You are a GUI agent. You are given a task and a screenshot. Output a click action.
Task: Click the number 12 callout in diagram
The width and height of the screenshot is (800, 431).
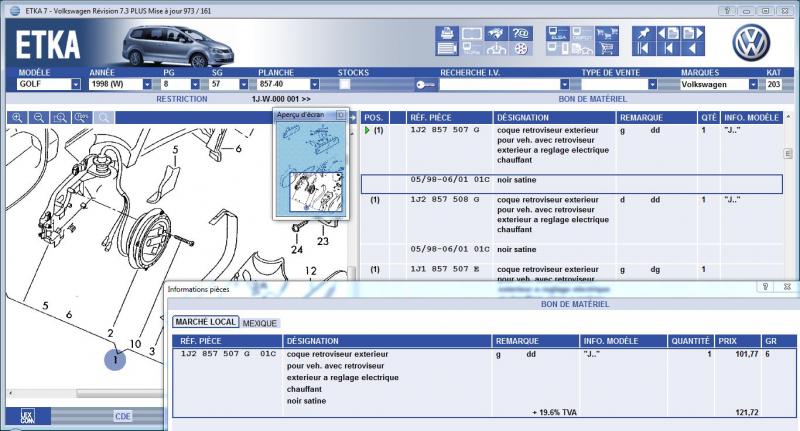[x=311, y=271]
